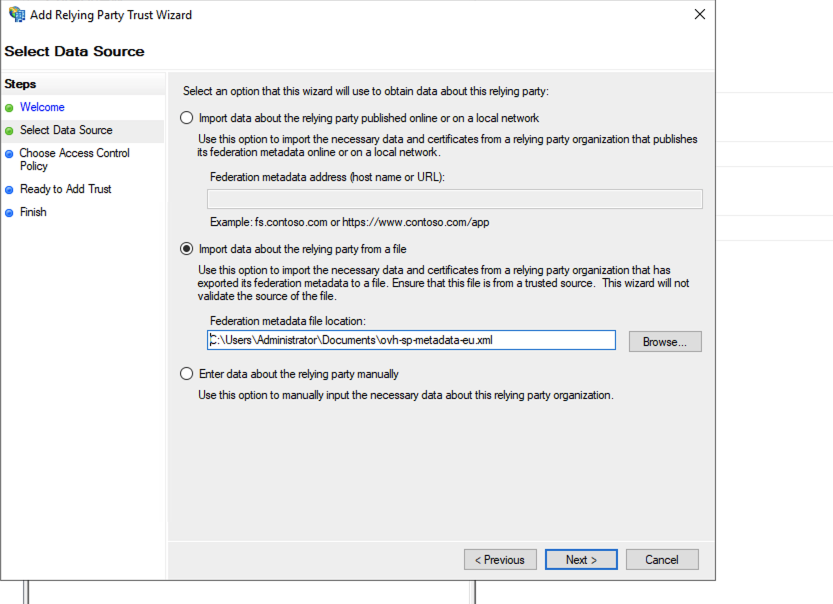Choose enter relying party data manually option
The image size is (833, 604).
coord(186,373)
